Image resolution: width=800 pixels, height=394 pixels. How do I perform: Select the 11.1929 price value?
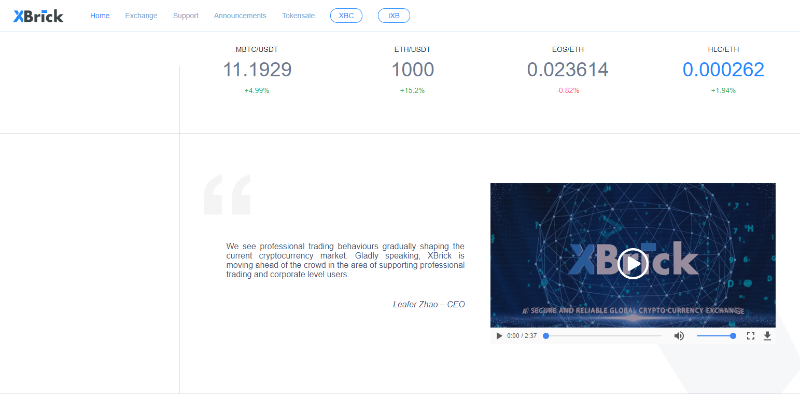click(257, 70)
